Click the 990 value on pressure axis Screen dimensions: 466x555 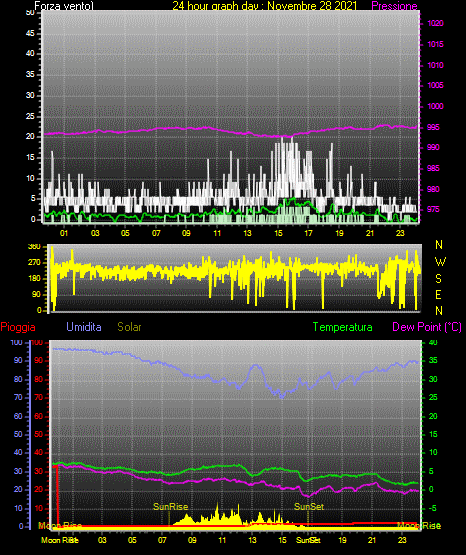[x=433, y=147]
